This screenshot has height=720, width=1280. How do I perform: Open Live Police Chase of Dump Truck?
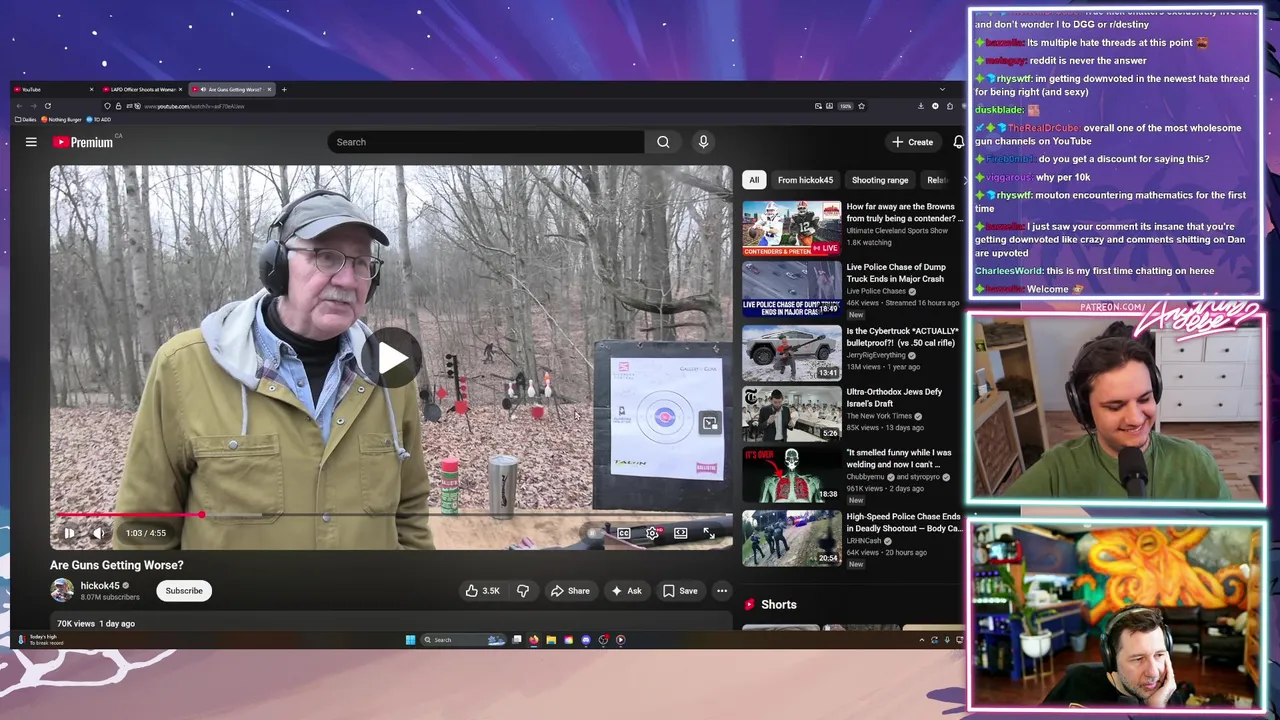point(895,273)
